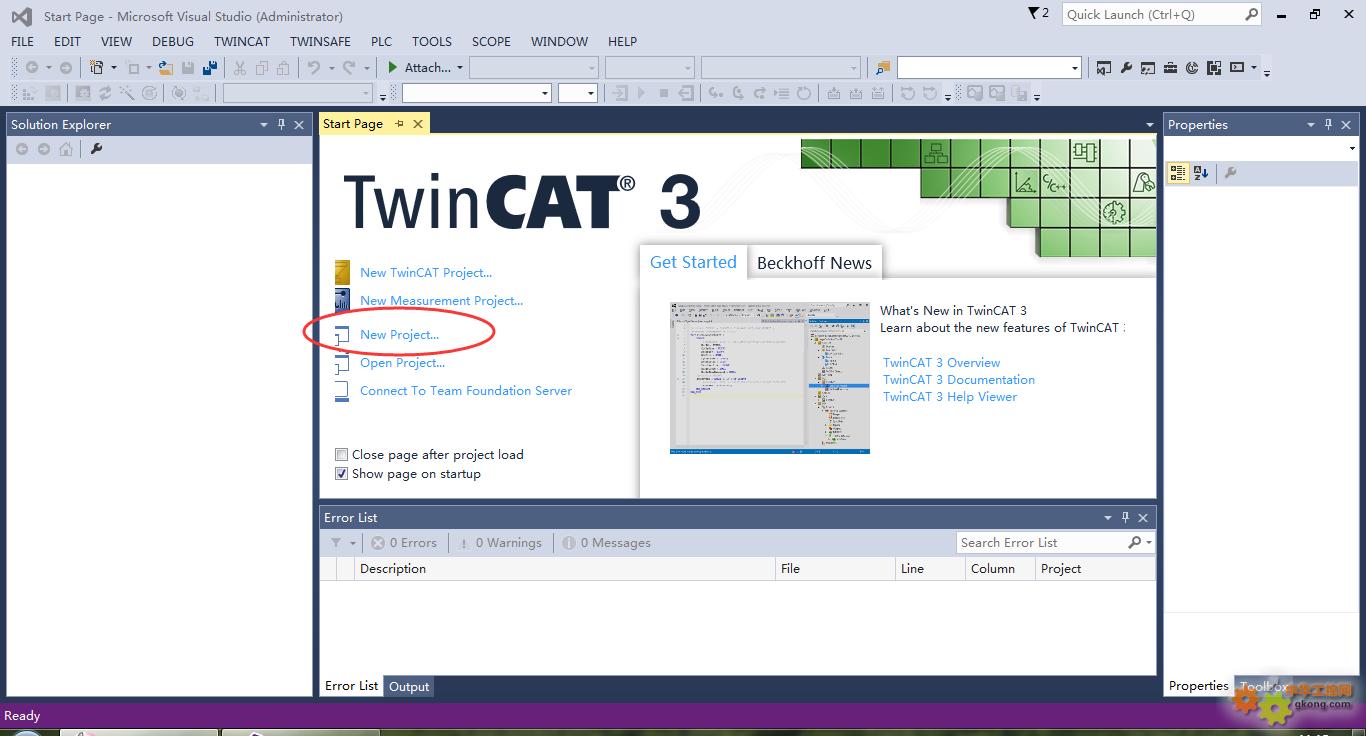Click Categorized view icon in Properties panel
The image size is (1366, 736).
[x=1178, y=173]
